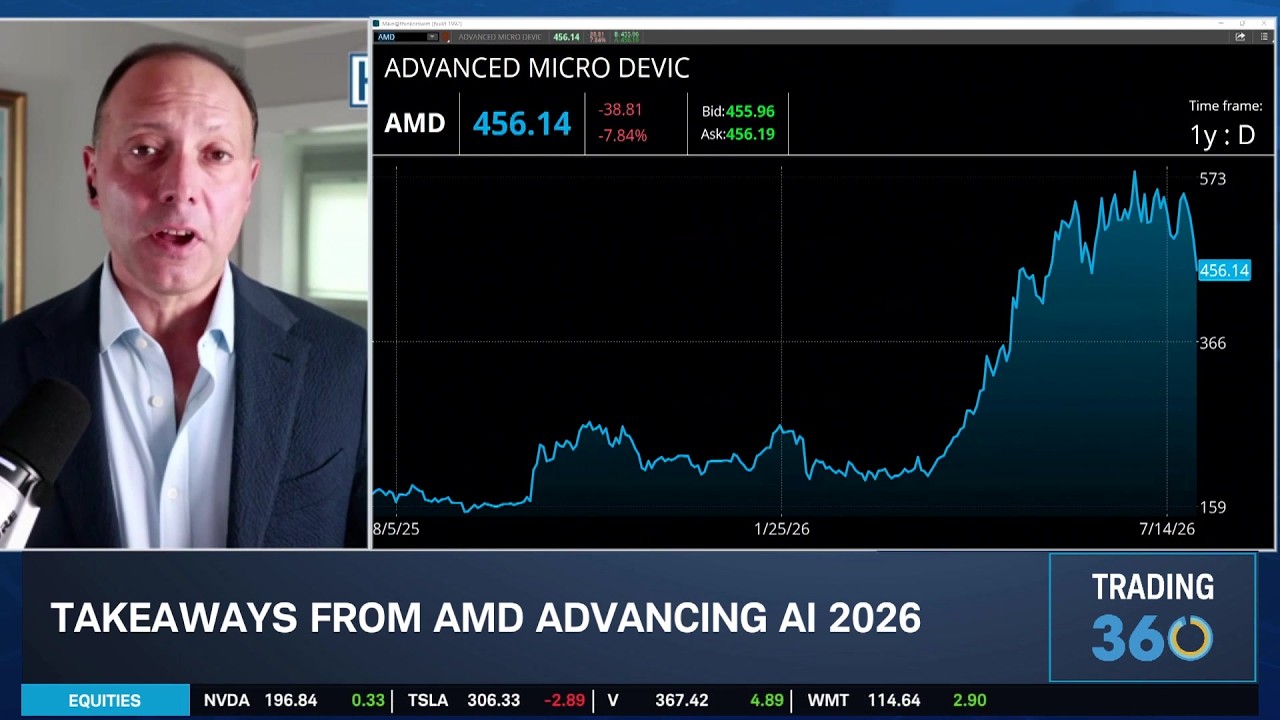Click the 8/5/25 date axis label
The image size is (1280, 720).
[396, 529]
